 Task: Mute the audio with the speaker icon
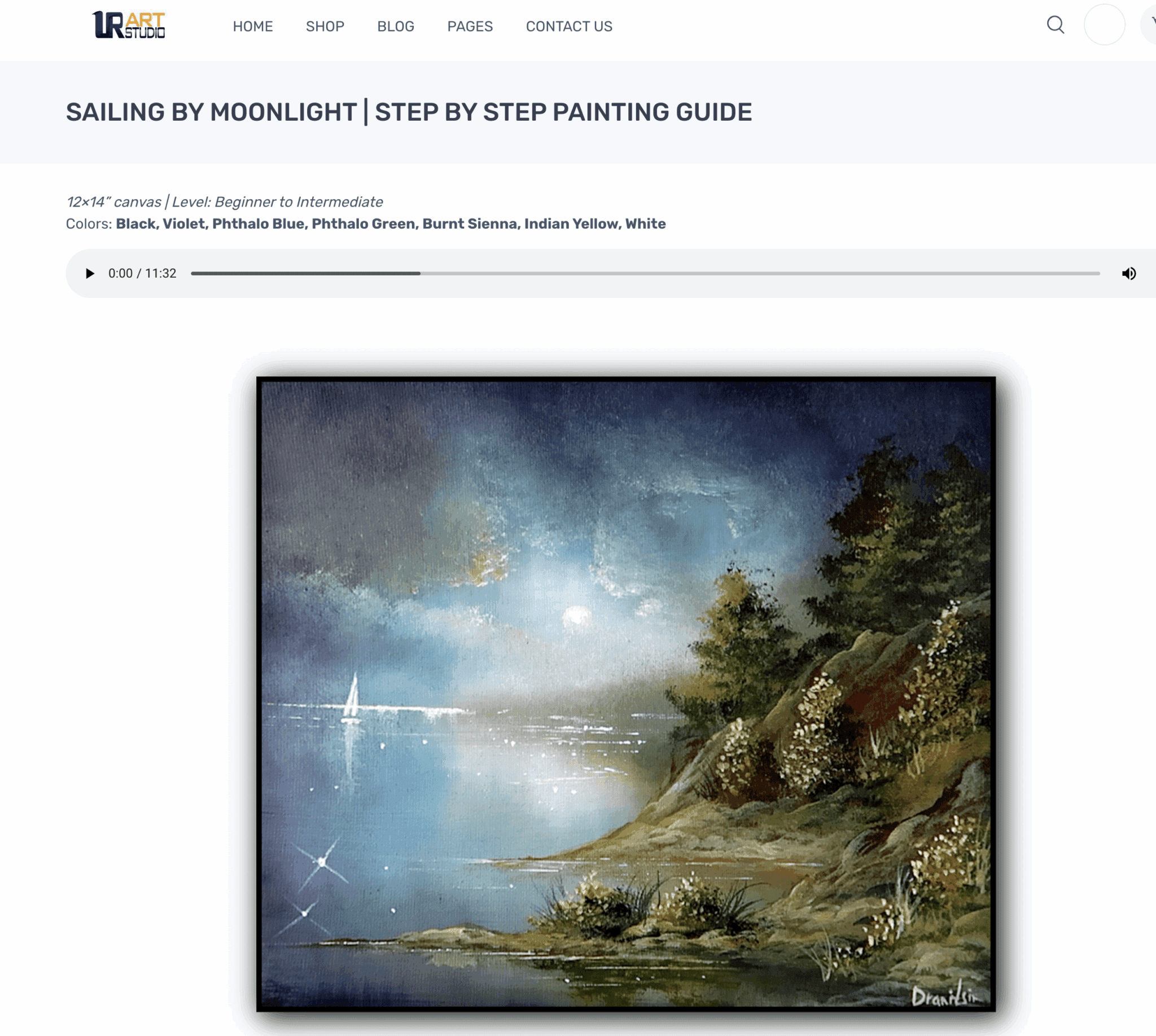(x=1129, y=273)
